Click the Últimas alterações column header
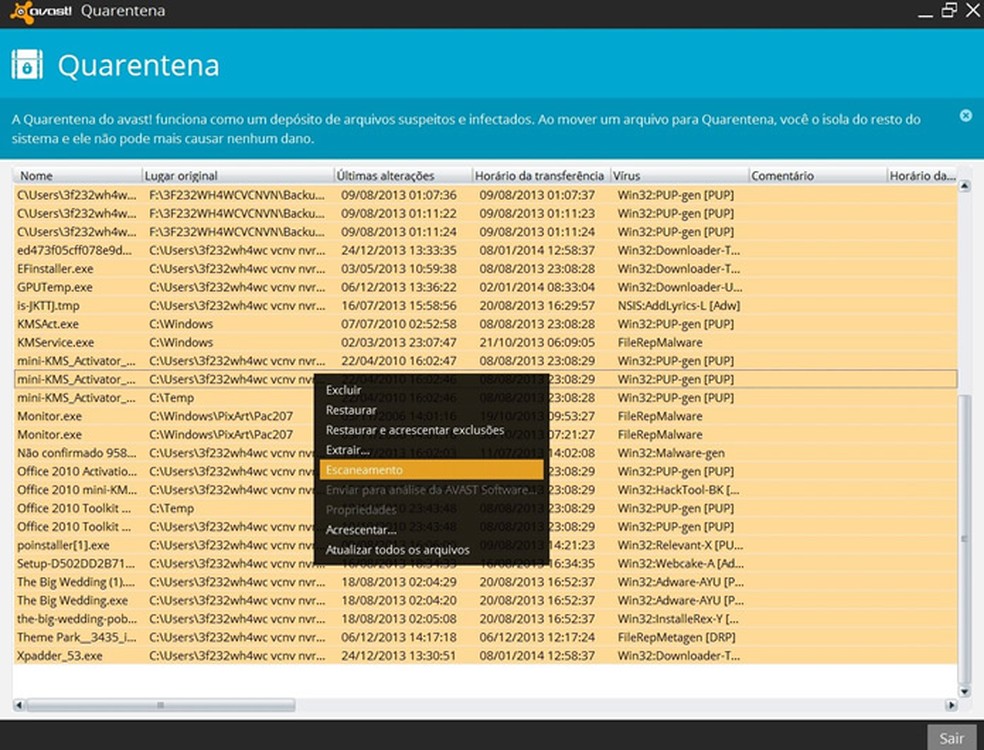Image resolution: width=984 pixels, height=750 pixels. [x=385, y=175]
